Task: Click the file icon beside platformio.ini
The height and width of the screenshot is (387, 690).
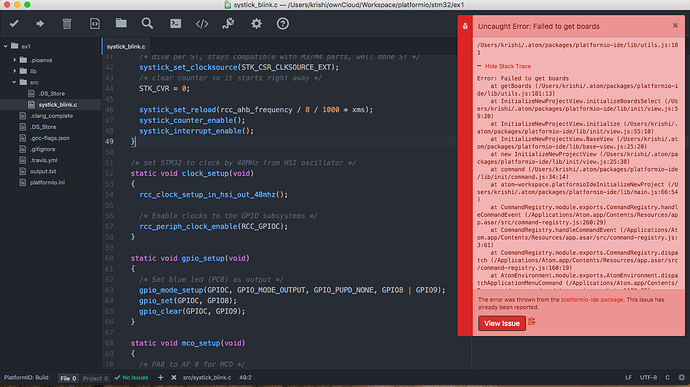Action: coord(22,182)
